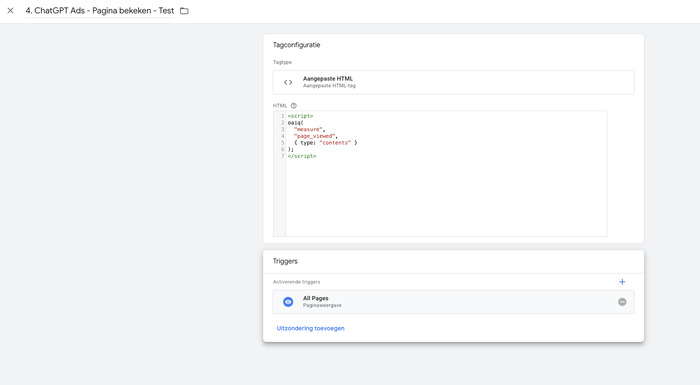
Task: Click the Tagconfiguratie heading
Action: pos(296,45)
